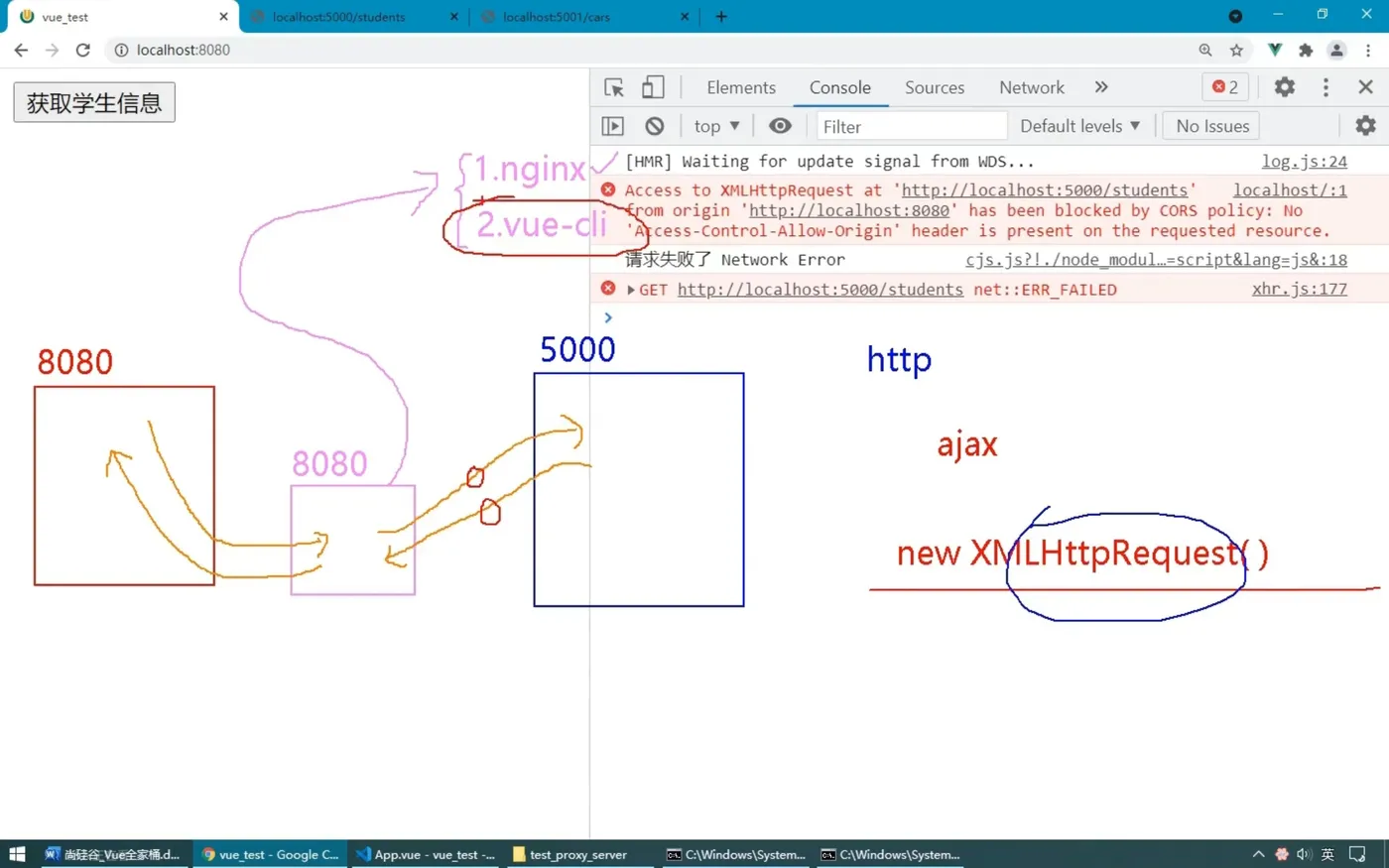Open the Default levels dropdown
The image size is (1389, 868).
tap(1079, 126)
